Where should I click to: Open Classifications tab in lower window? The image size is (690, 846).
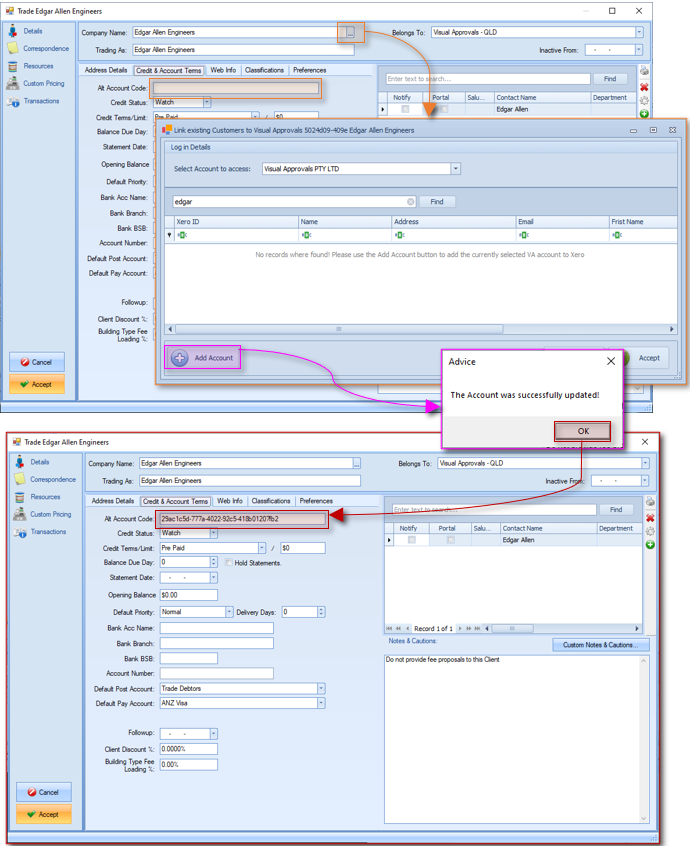pyautogui.click(x=271, y=501)
